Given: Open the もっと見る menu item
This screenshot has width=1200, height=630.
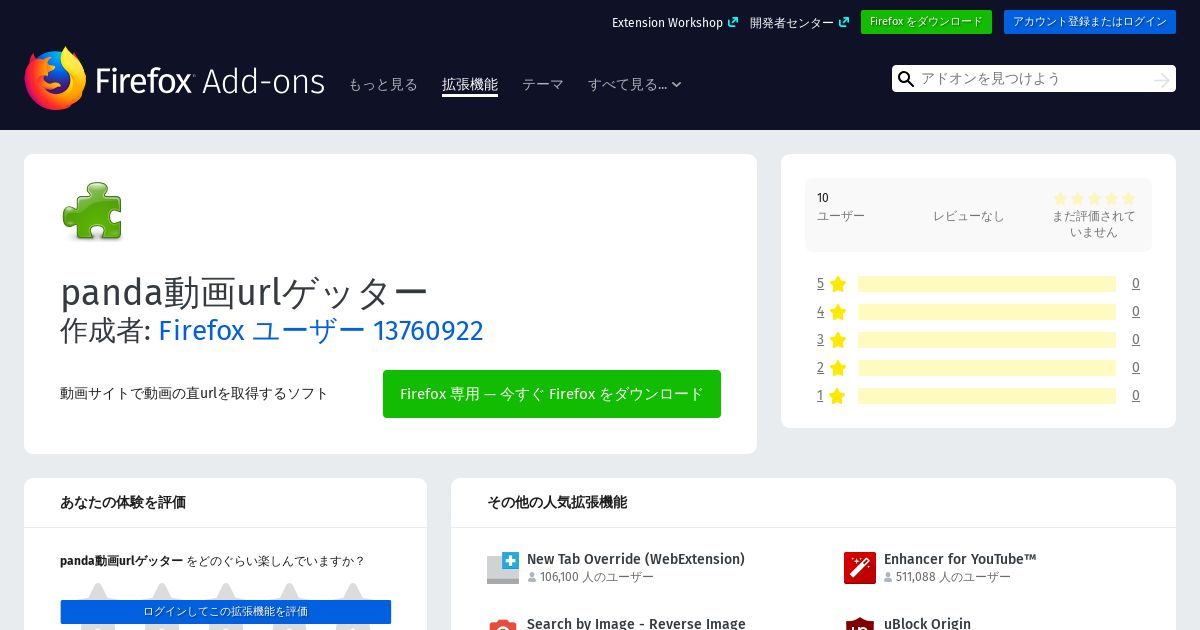Looking at the screenshot, I should point(383,84).
